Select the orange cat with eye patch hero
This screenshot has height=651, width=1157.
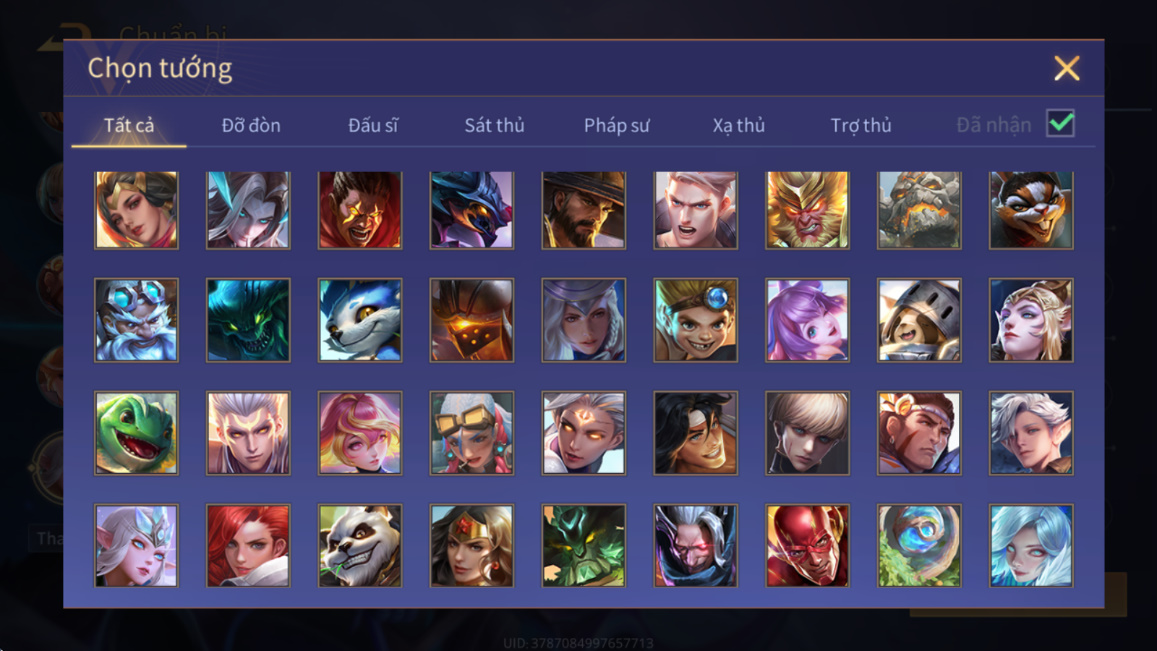[1031, 210]
